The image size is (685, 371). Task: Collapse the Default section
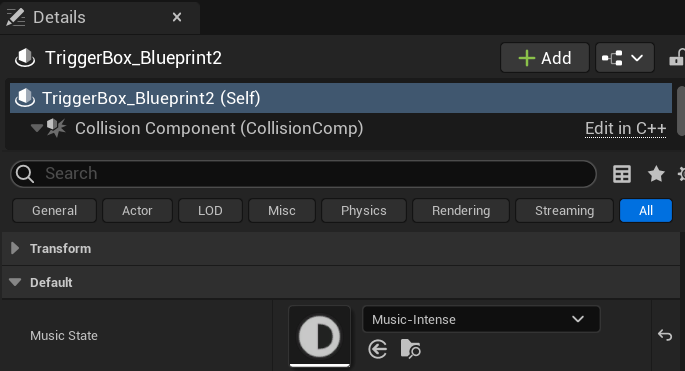point(15,282)
